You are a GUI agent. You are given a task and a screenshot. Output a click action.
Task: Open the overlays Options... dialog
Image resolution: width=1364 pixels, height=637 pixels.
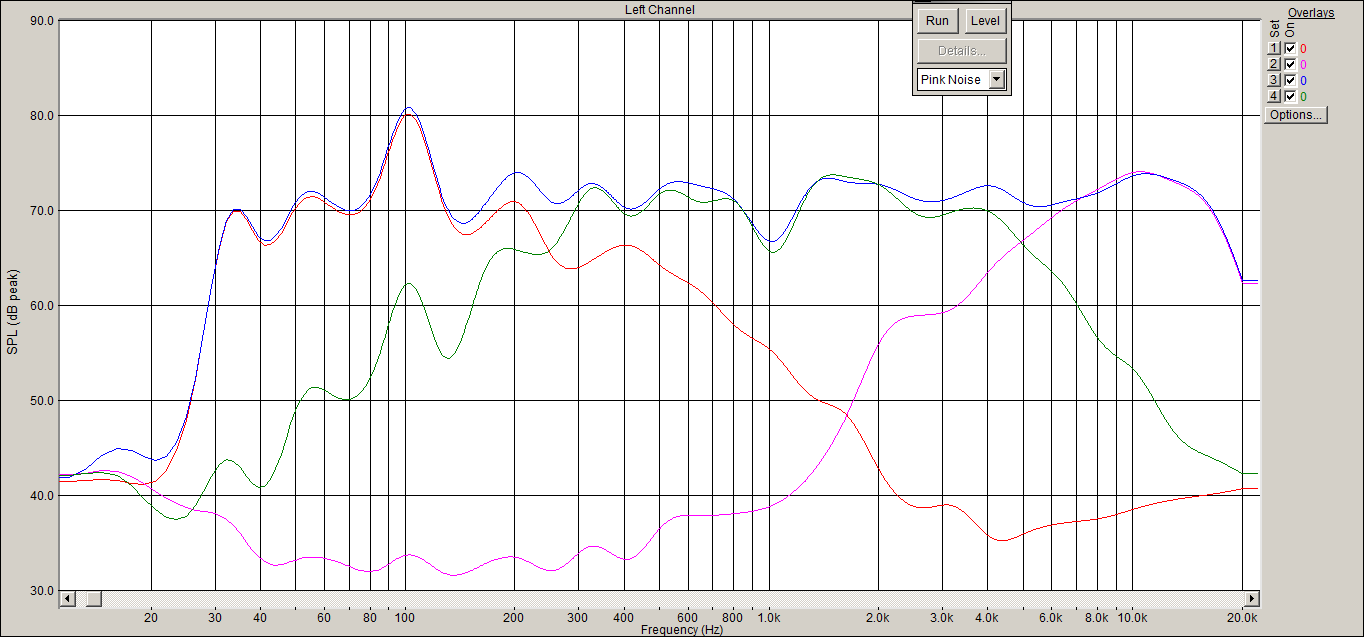pyautogui.click(x=1296, y=115)
